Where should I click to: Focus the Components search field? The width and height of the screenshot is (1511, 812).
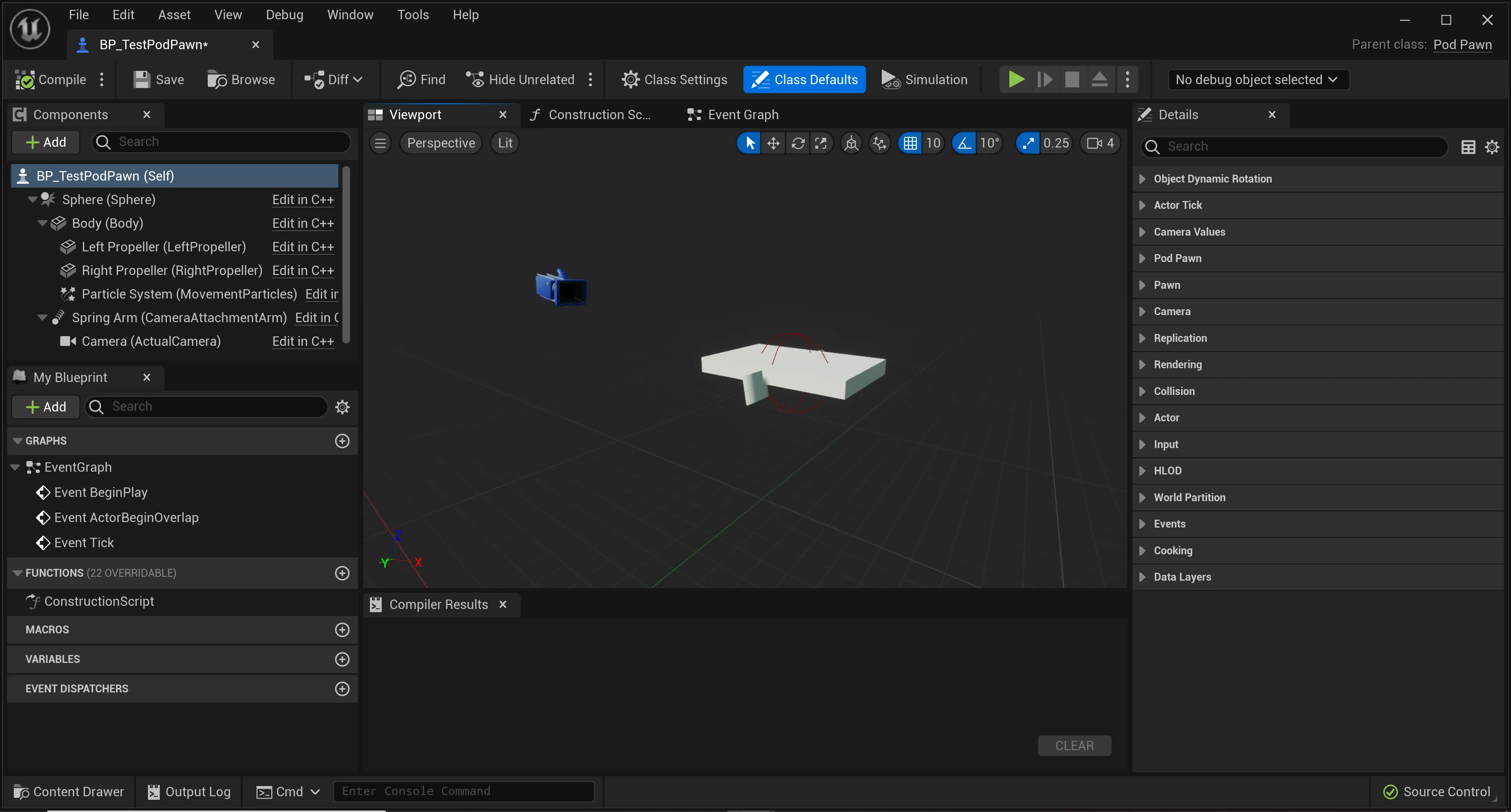pyautogui.click(x=221, y=142)
